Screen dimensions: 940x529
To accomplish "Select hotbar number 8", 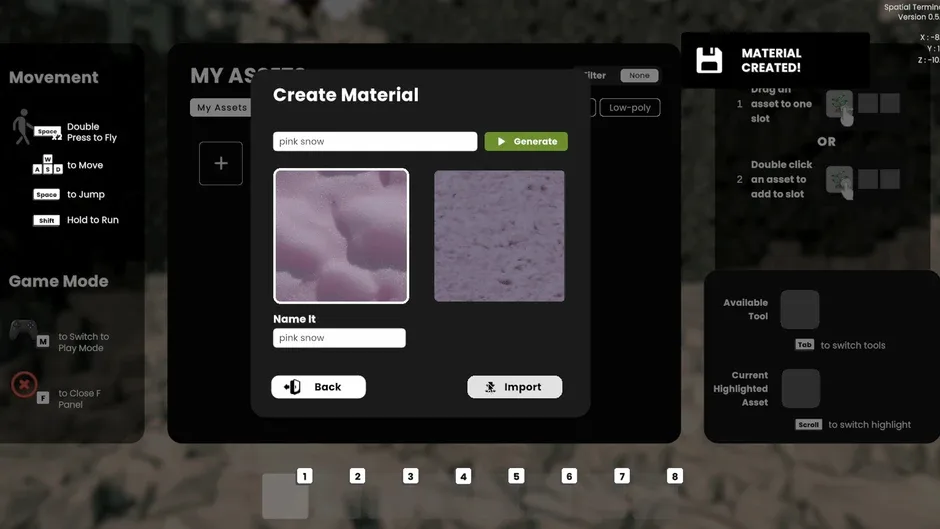I will (674, 476).
